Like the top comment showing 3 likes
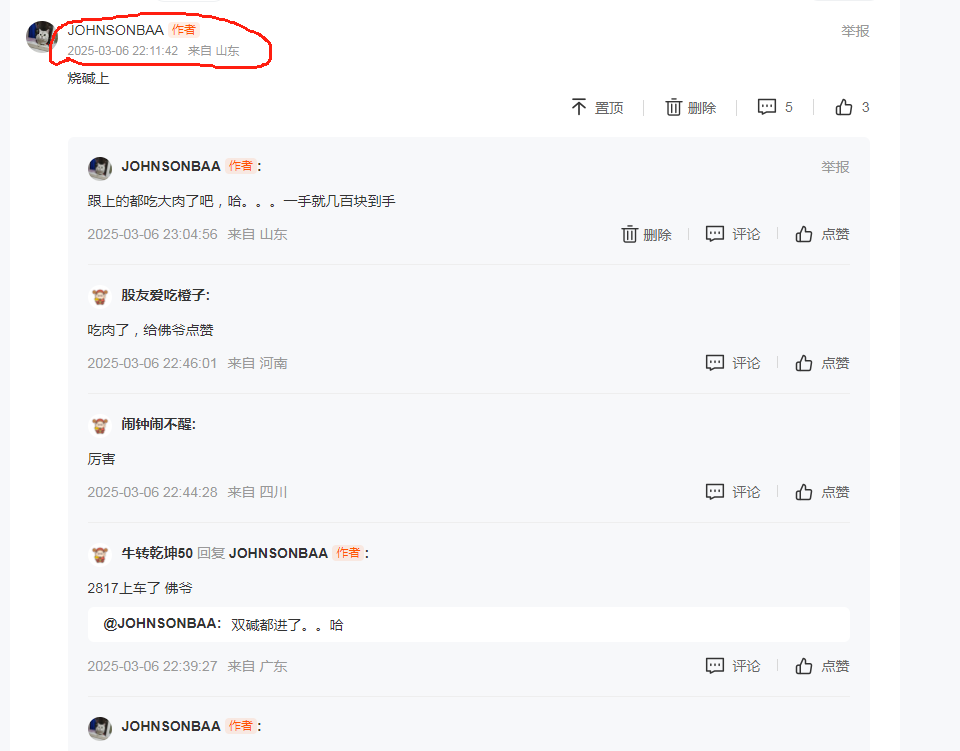Image resolution: width=960 pixels, height=751 pixels. [x=852, y=107]
